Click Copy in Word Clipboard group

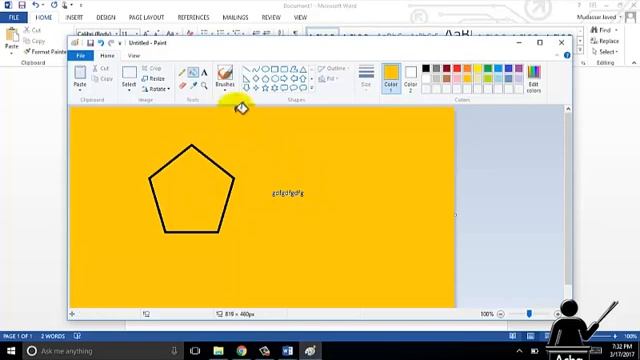(x=34, y=41)
